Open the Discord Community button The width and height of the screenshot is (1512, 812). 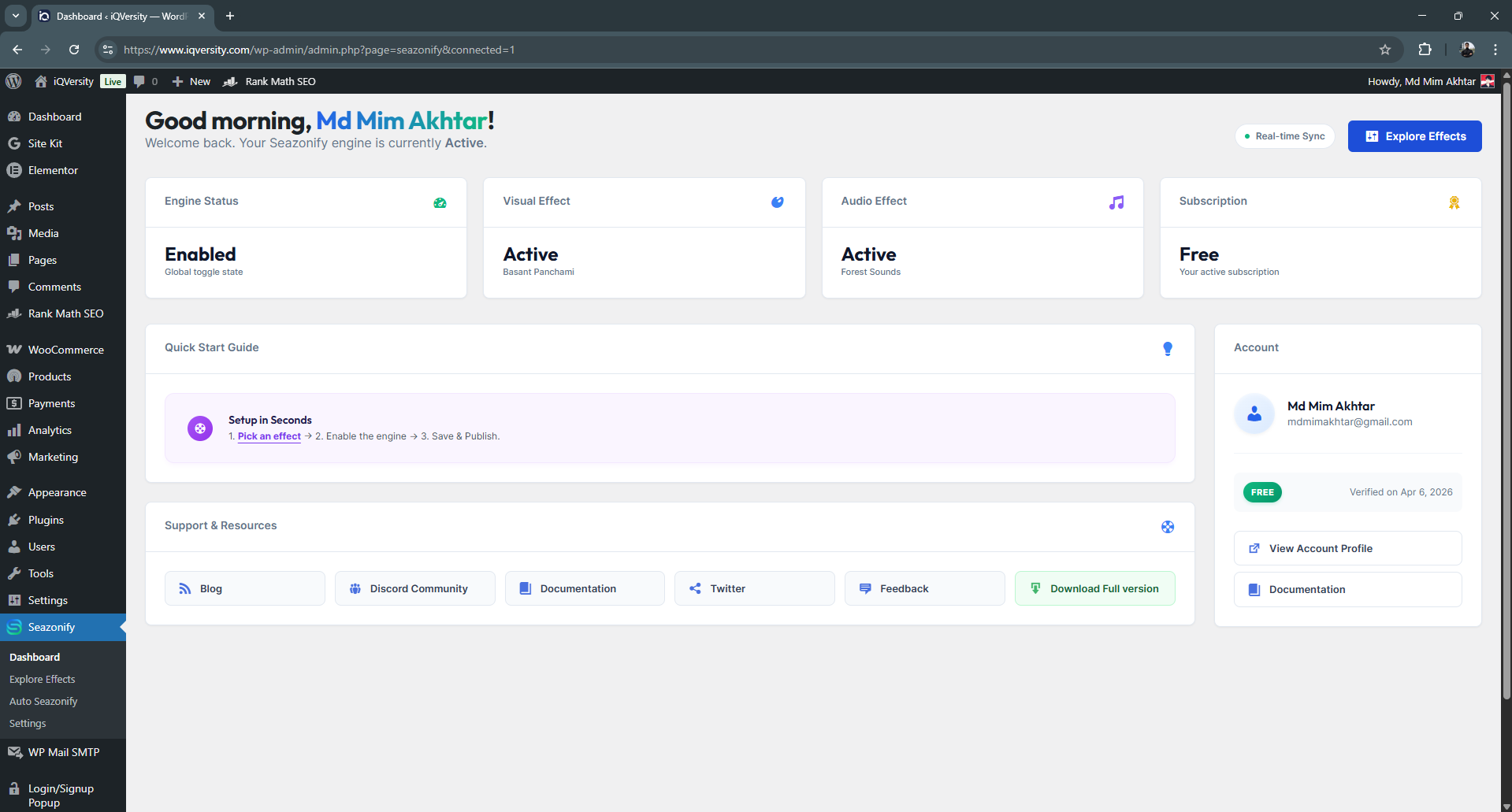click(415, 588)
